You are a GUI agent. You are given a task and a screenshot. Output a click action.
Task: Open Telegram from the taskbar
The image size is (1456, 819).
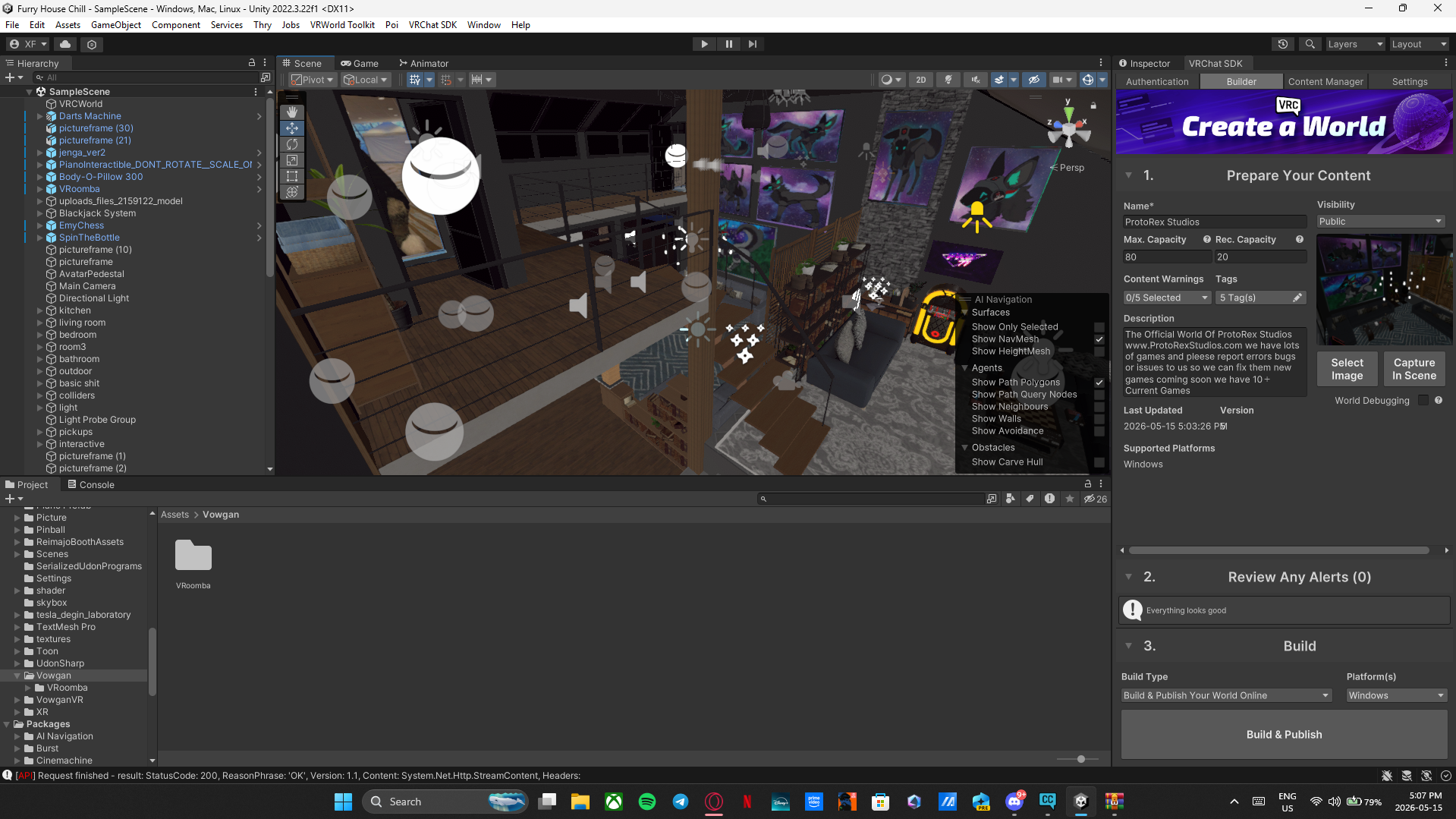(681, 802)
